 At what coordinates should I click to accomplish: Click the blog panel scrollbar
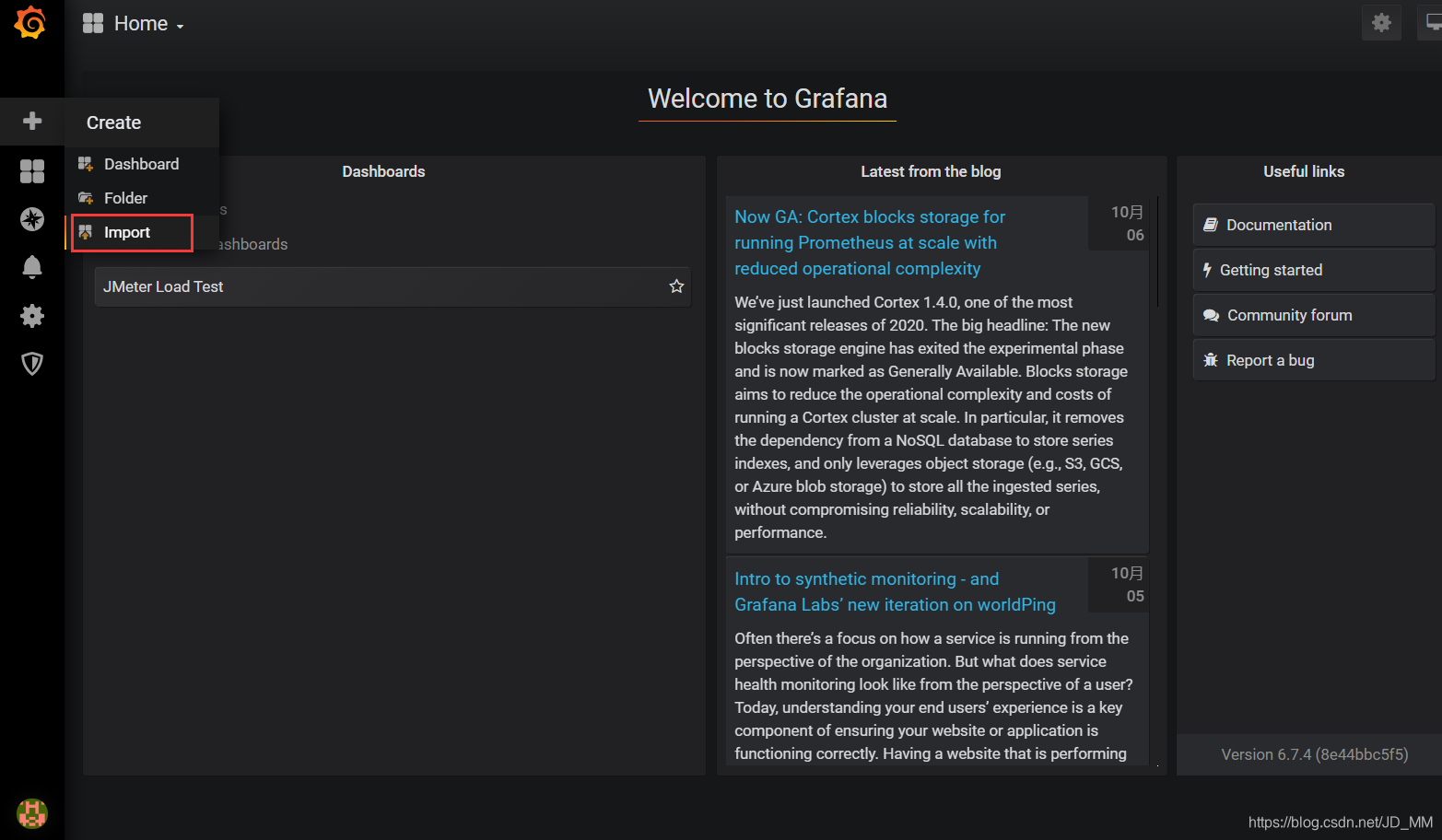[x=1157, y=251]
